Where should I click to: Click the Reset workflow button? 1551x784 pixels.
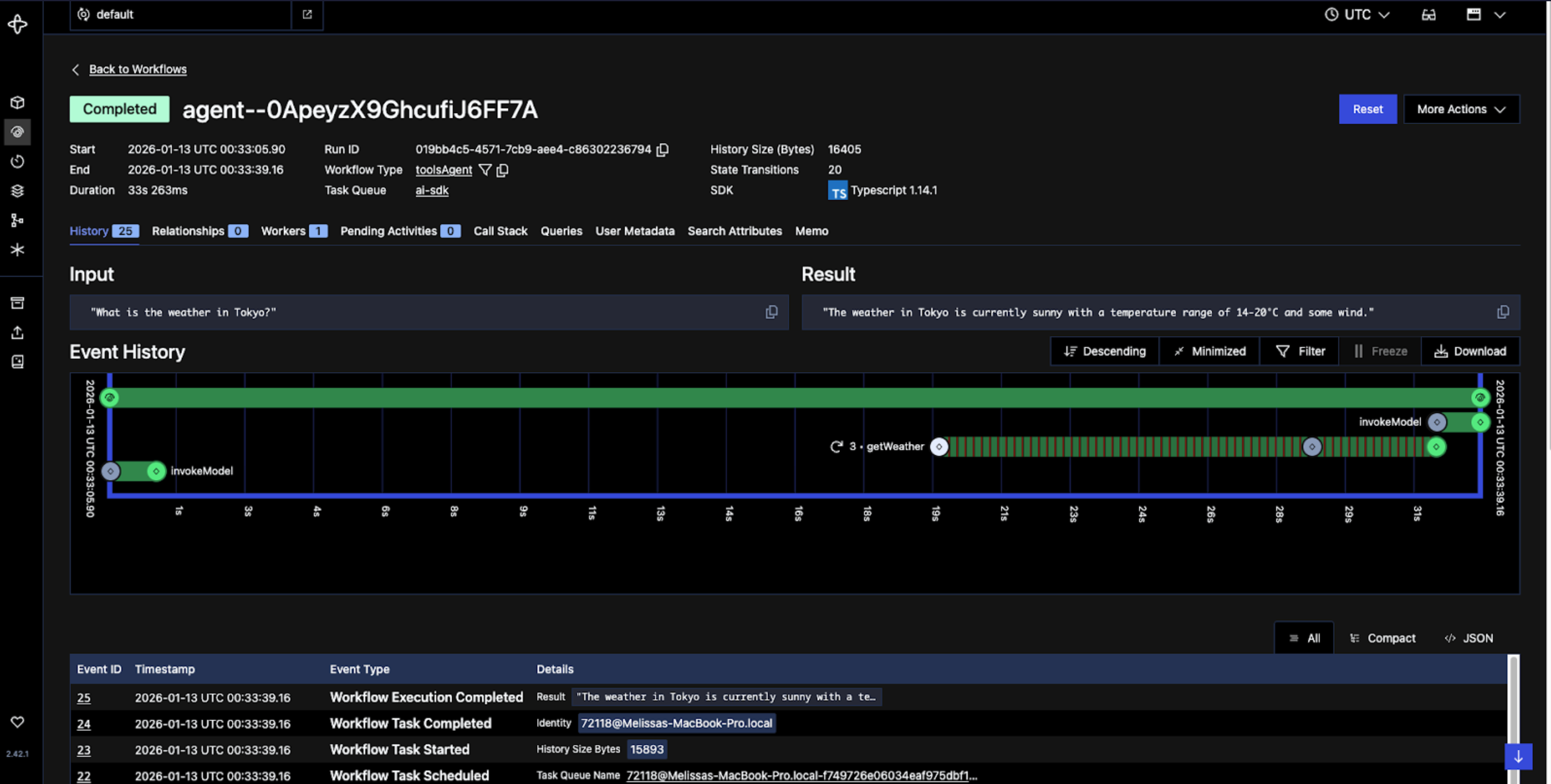coord(1367,109)
